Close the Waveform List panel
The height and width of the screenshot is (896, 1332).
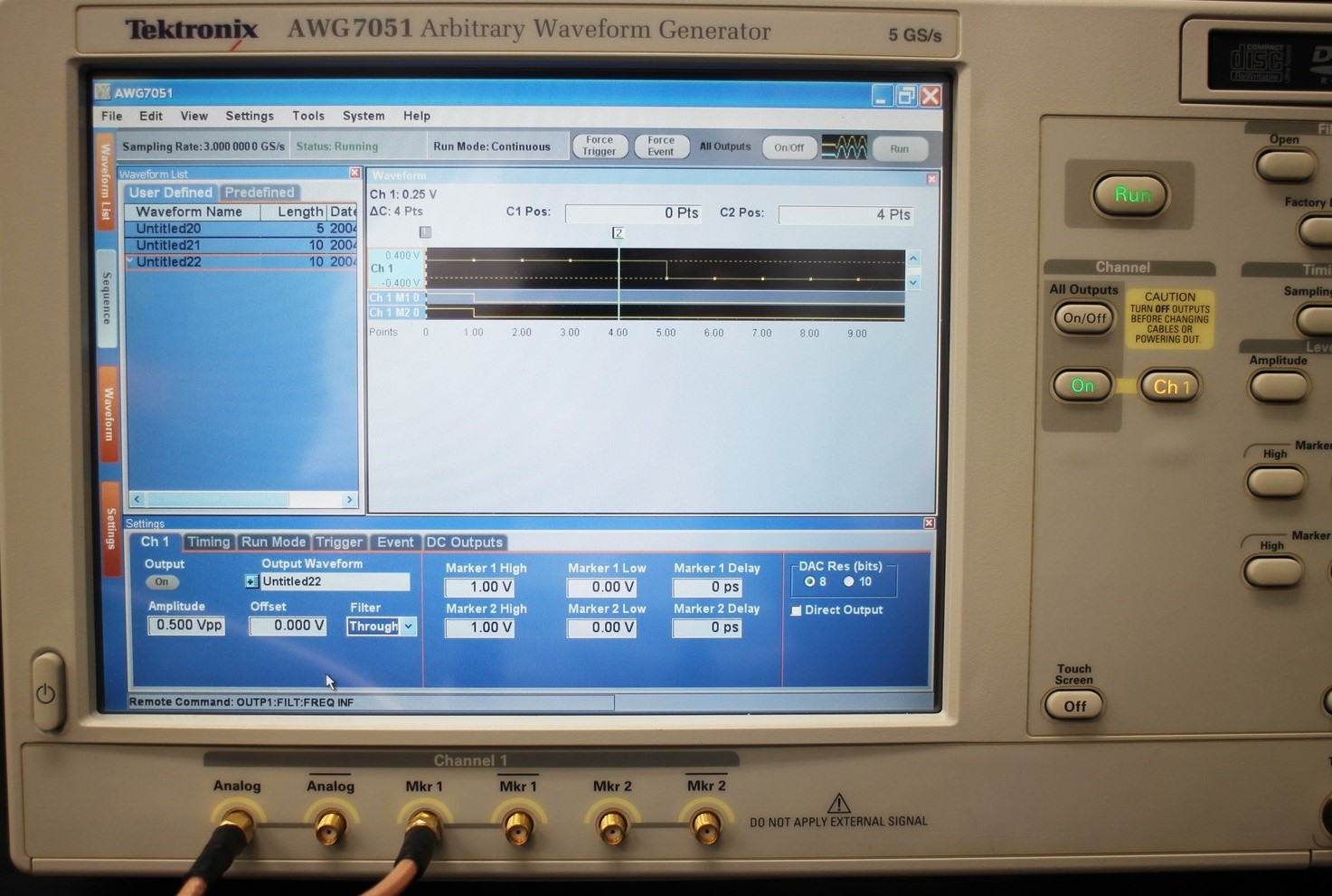tap(354, 173)
